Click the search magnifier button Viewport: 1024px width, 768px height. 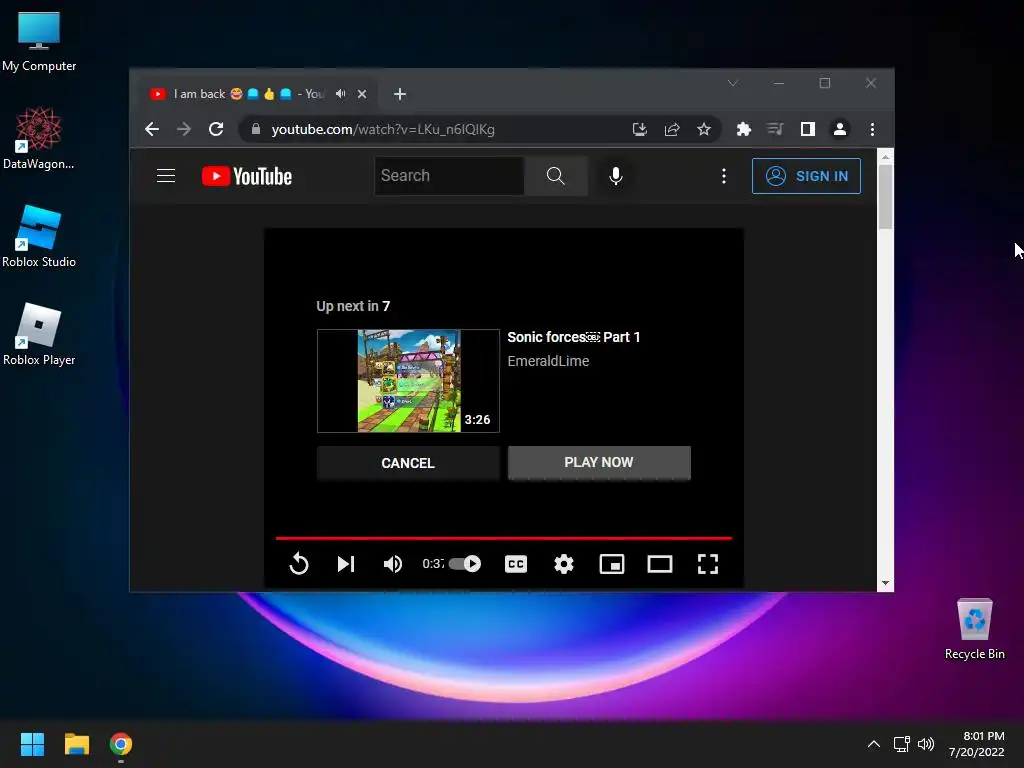click(556, 176)
